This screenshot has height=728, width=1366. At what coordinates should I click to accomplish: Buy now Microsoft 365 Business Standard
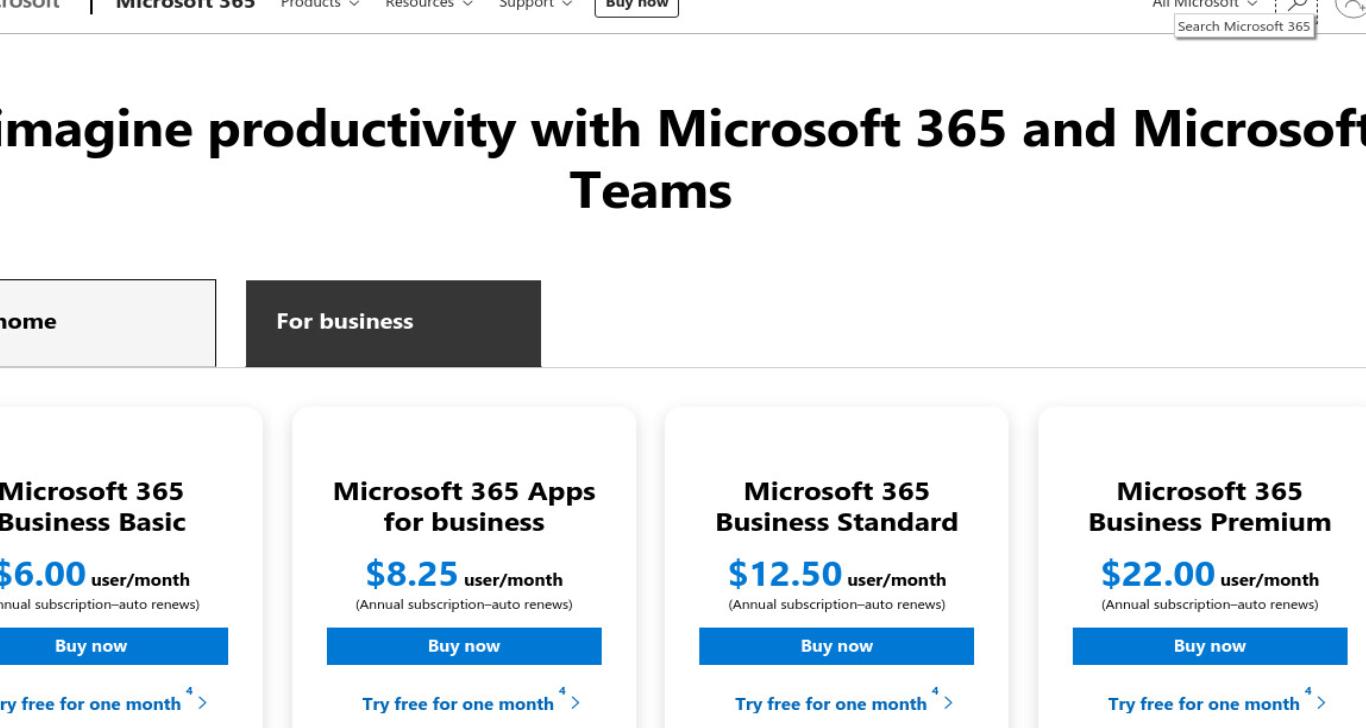pos(836,646)
